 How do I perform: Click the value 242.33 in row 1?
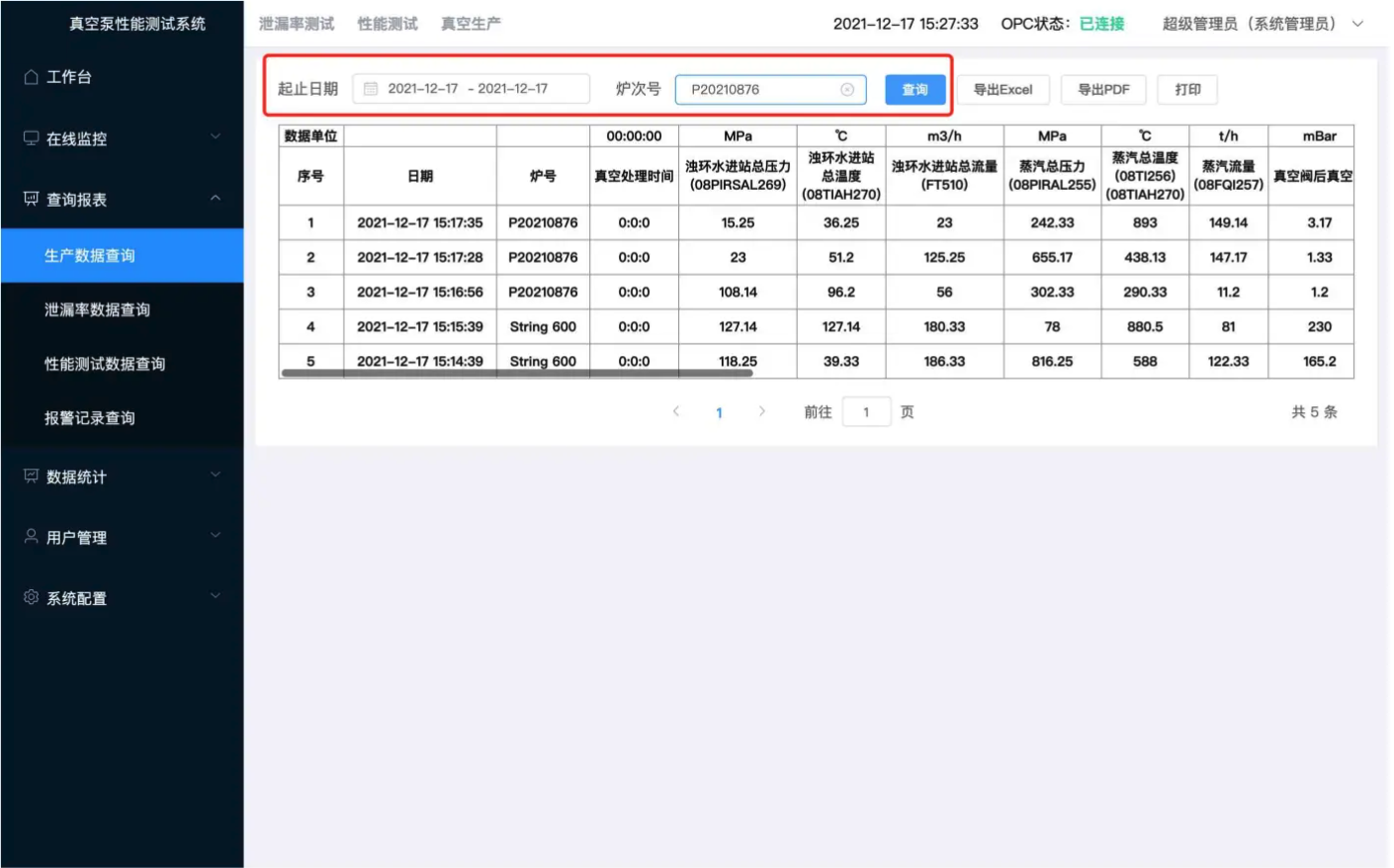(1052, 222)
